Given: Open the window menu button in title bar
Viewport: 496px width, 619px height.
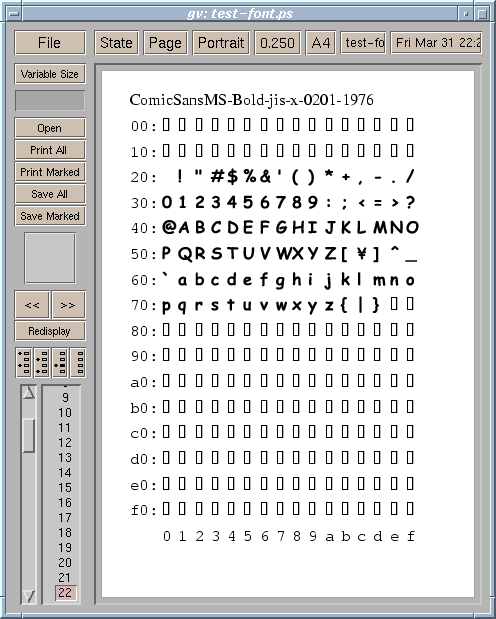Looking at the screenshot, I should coord(14,14).
